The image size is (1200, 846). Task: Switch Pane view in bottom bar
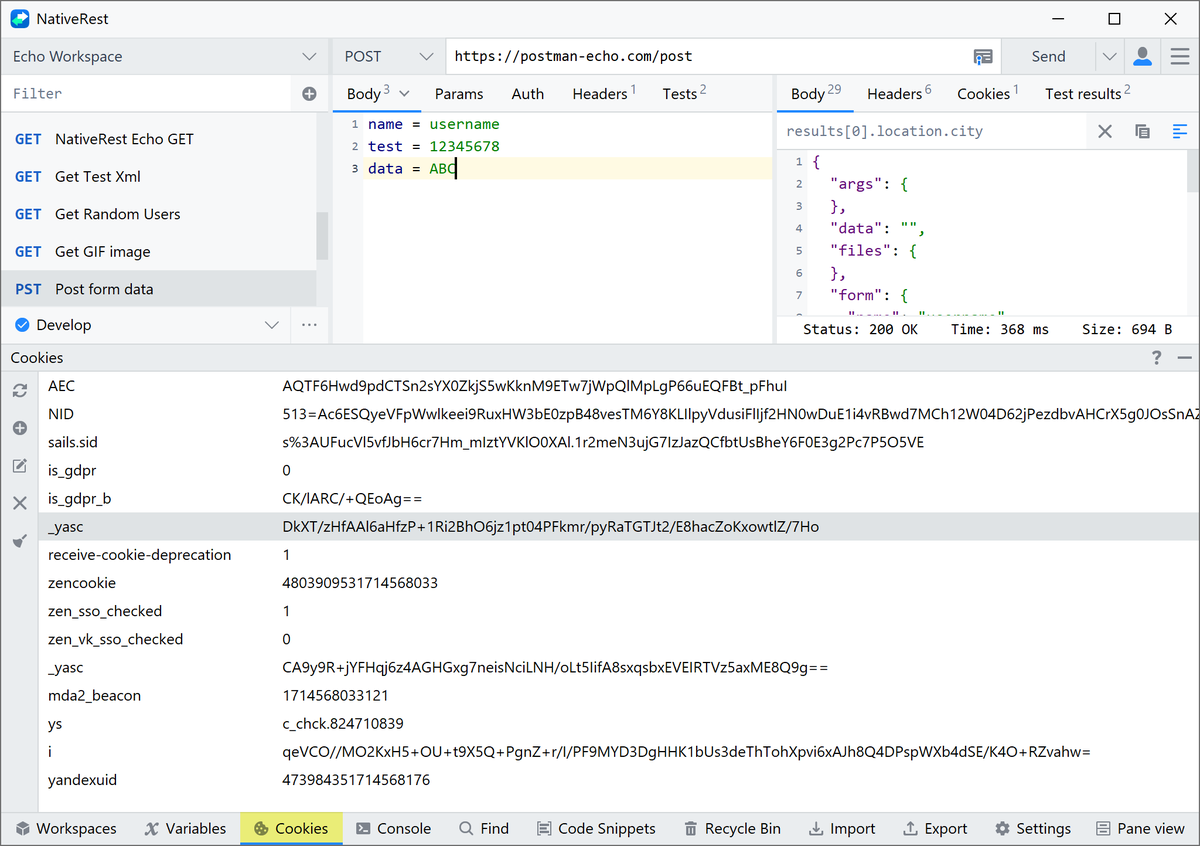coord(1140,829)
